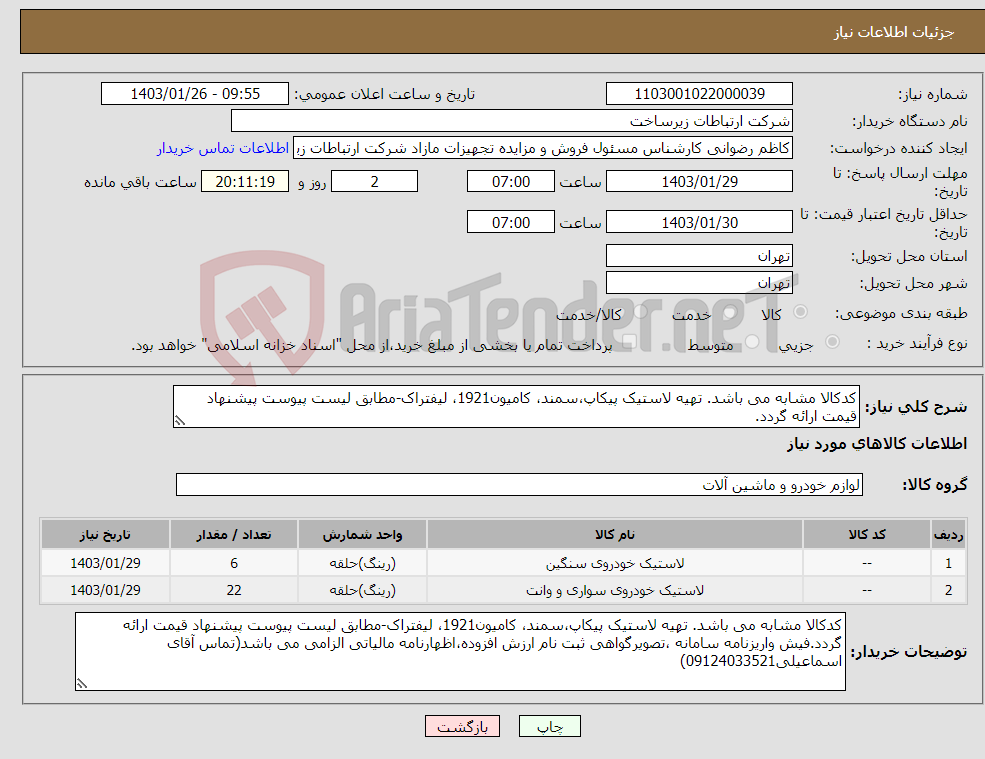
Task: Click the توضیحات خریدار notes textarea
Action: [460, 652]
